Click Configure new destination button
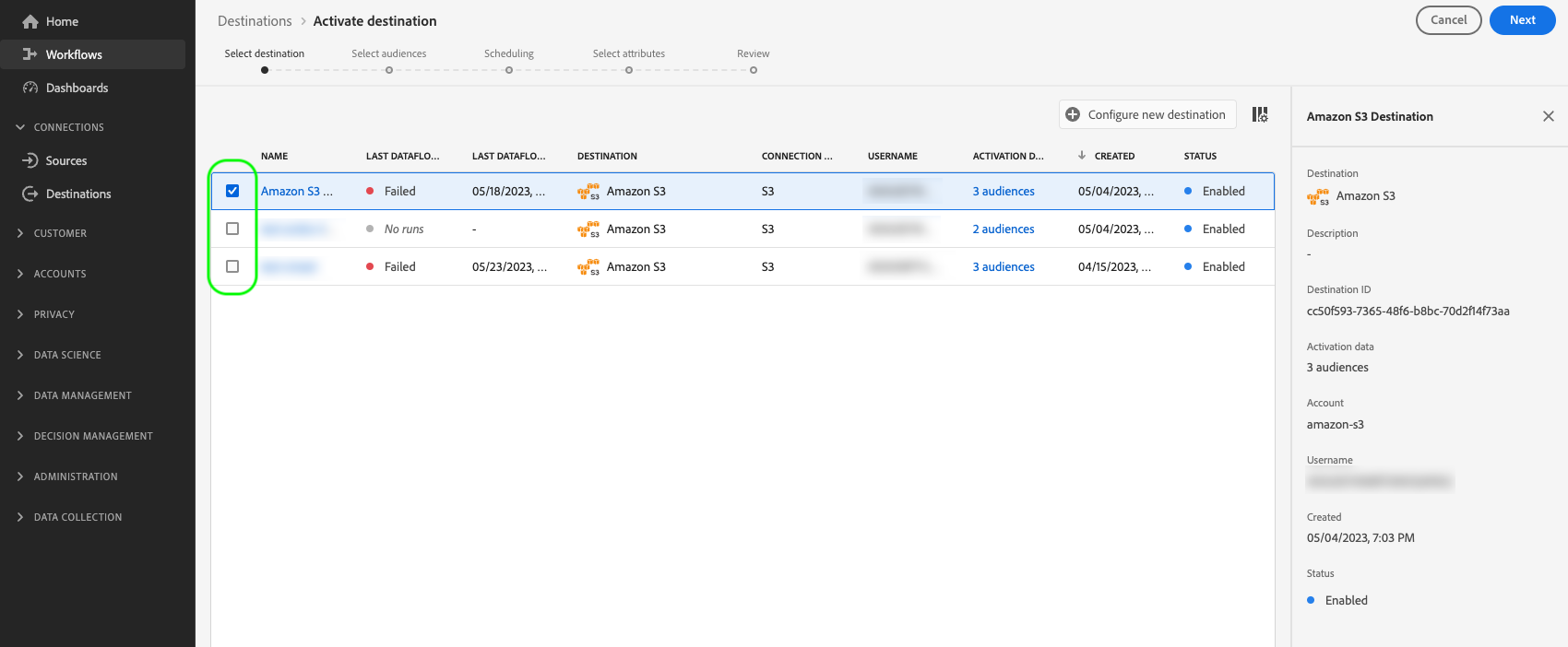Viewport: 1568px width, 647px height. (1146, 114)
